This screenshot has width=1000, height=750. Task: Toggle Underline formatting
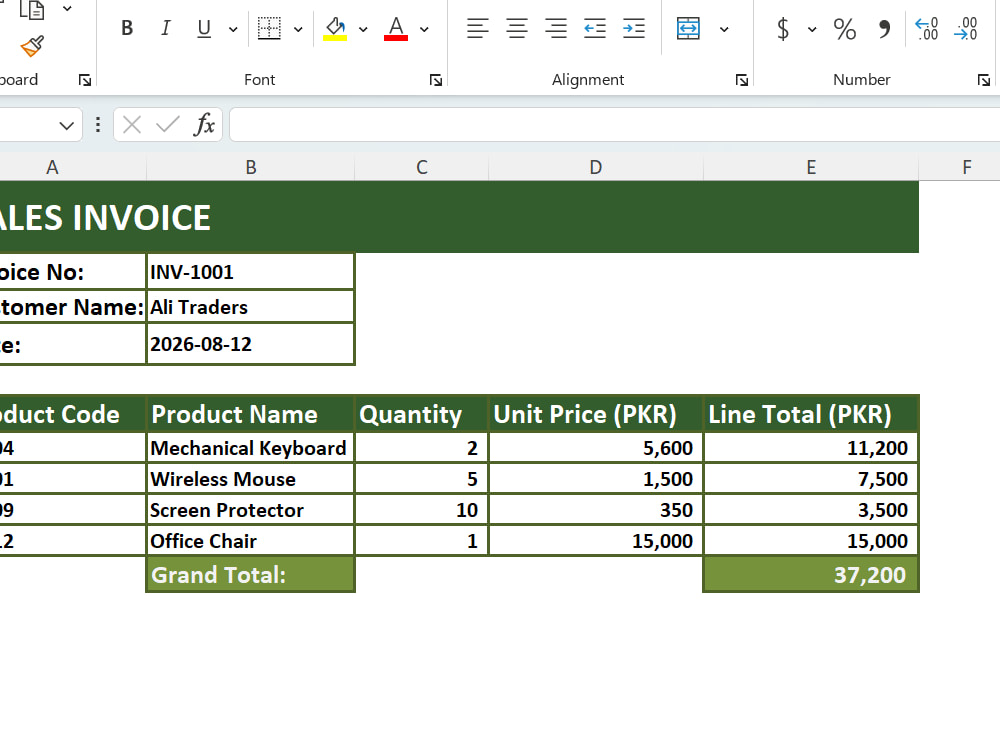point(203,28)
